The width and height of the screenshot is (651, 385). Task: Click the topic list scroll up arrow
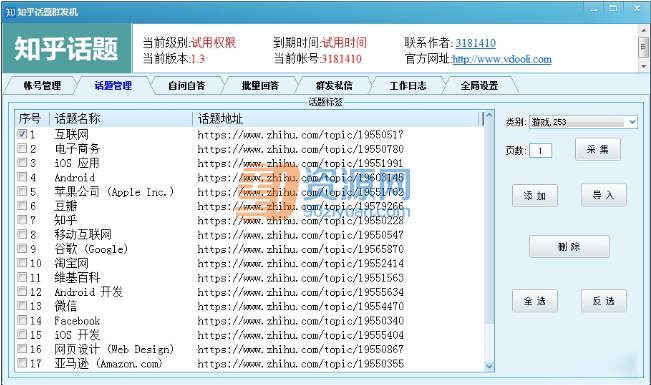point(489,115)
